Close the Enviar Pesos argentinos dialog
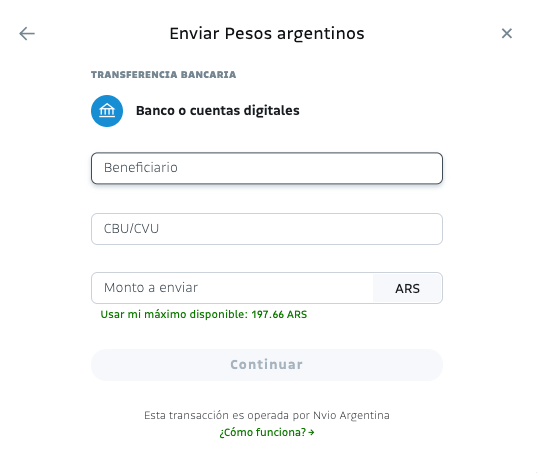 (507, 34)
